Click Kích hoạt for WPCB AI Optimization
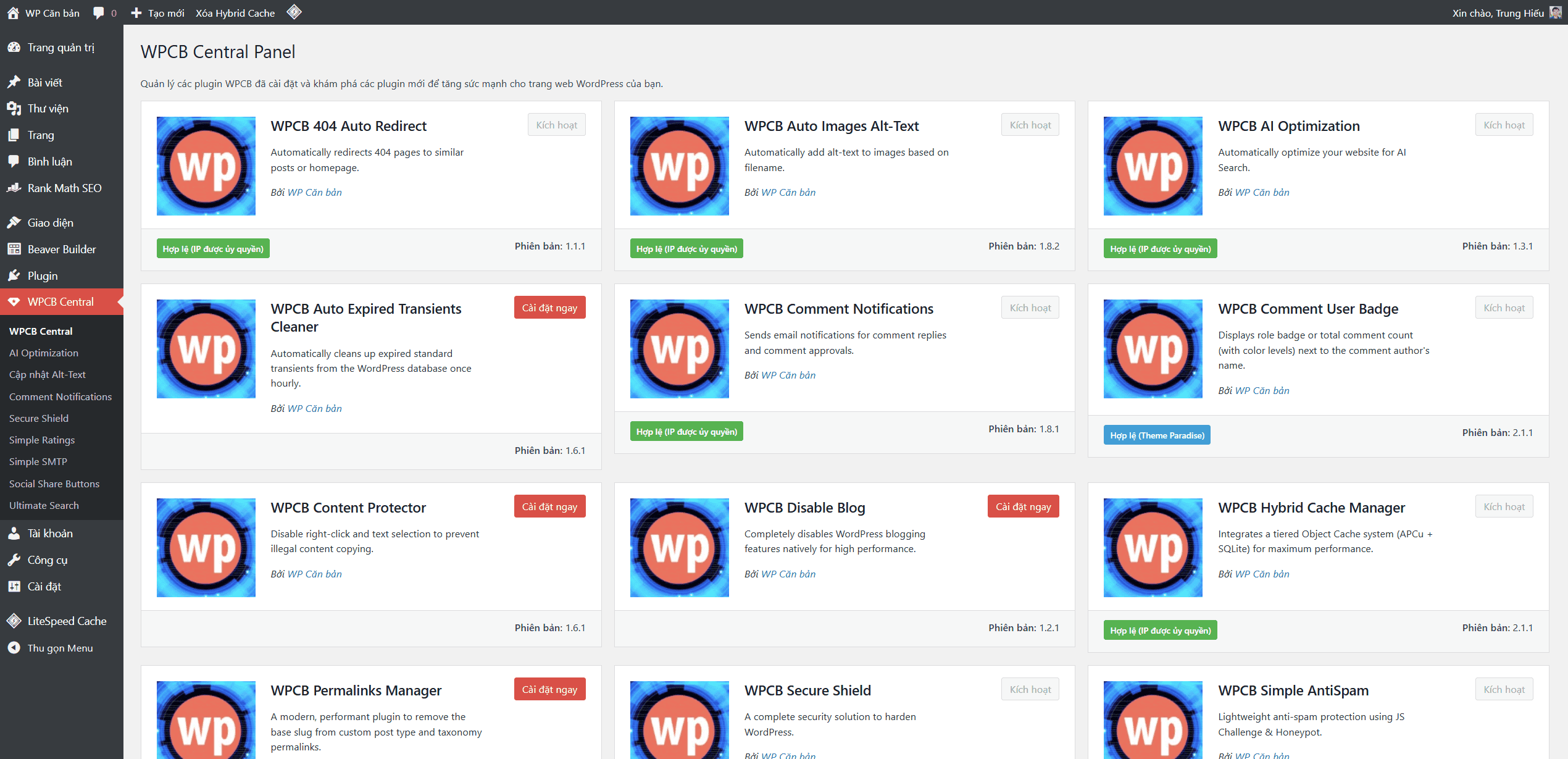This screenshot has height=759, width=1568. 1504,125
